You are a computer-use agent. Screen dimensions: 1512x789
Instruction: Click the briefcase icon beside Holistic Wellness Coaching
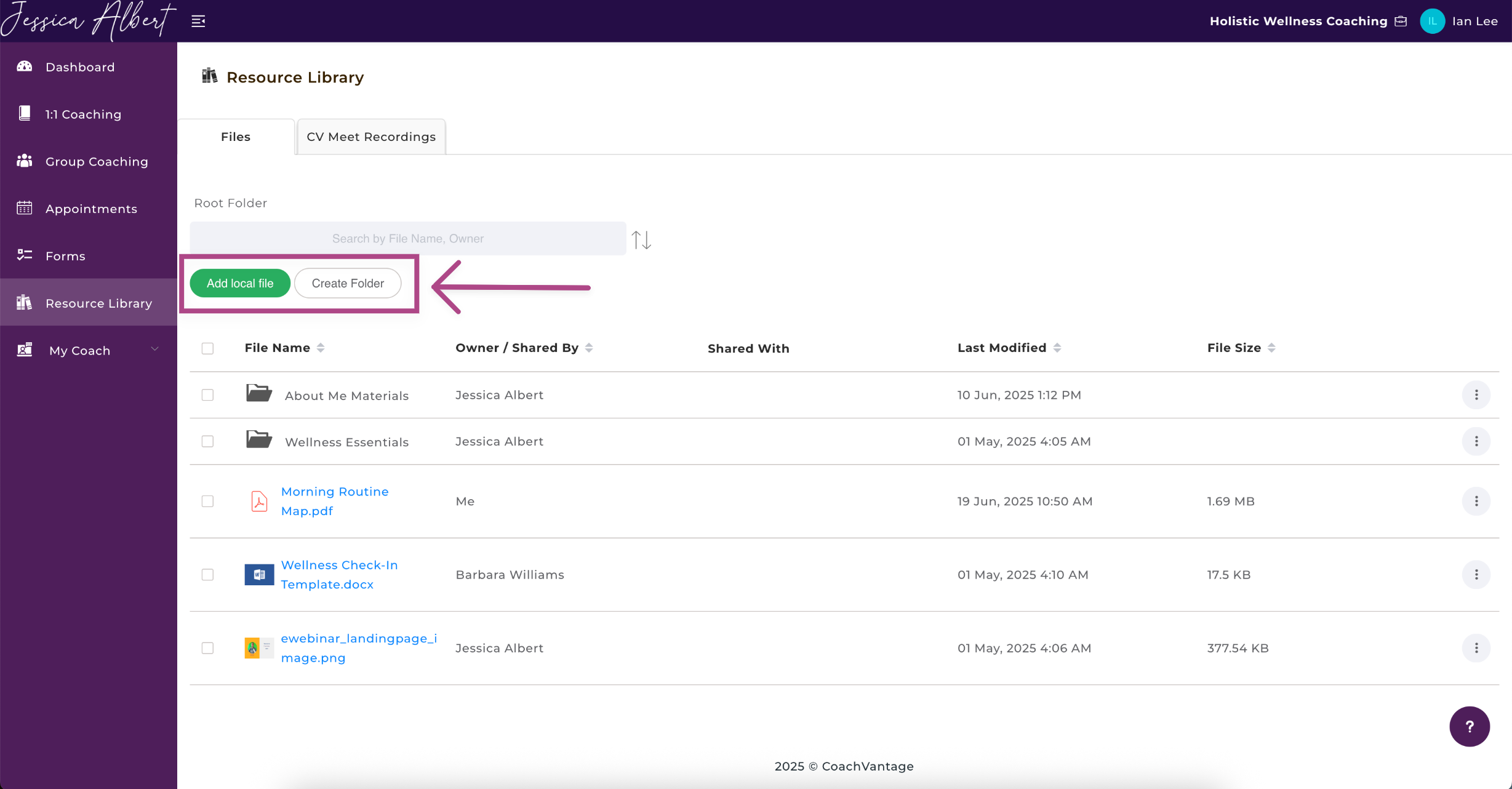tap(1401, 21)
